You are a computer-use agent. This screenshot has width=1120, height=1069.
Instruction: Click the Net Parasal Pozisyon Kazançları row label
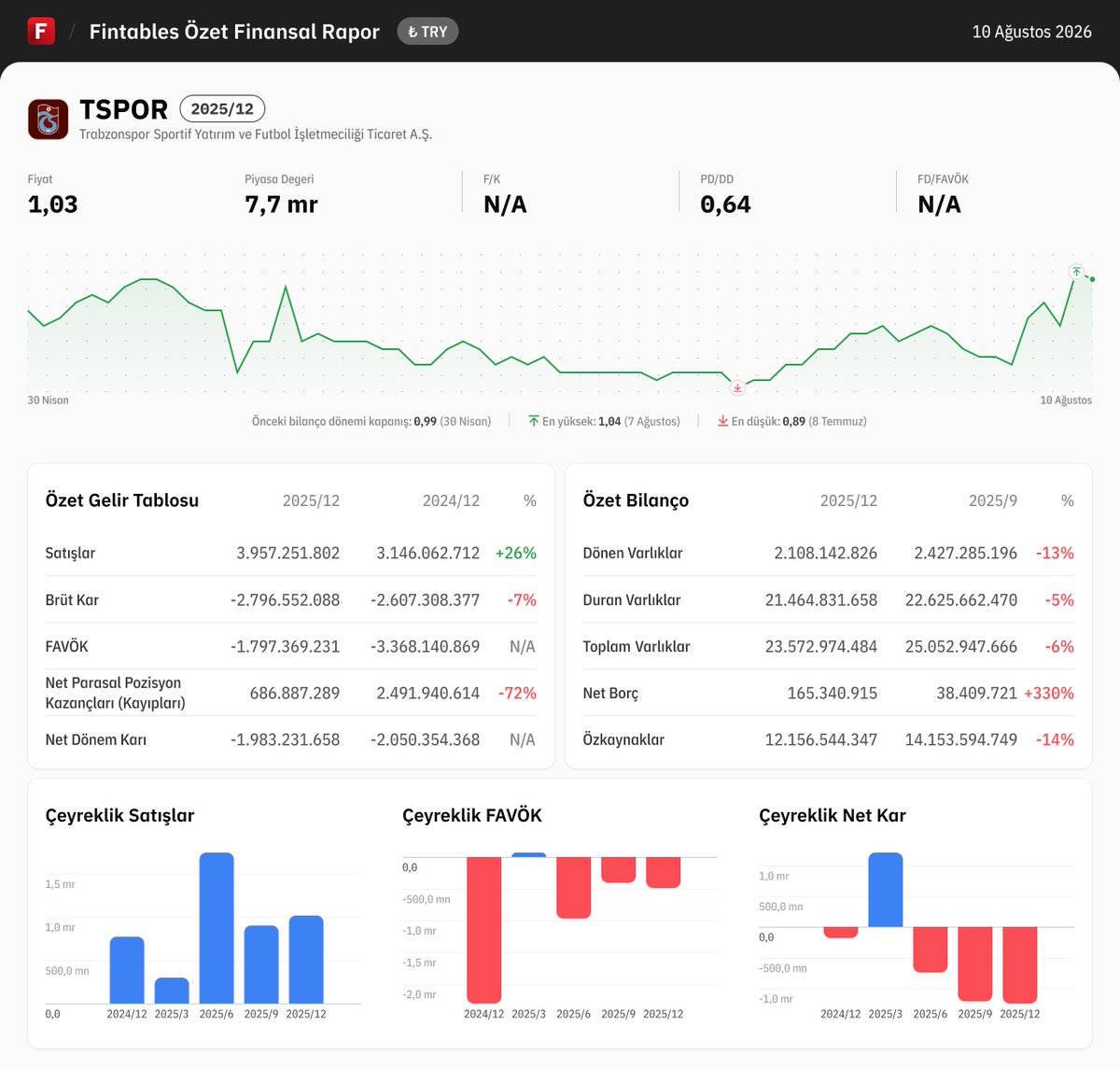point(115,693)
